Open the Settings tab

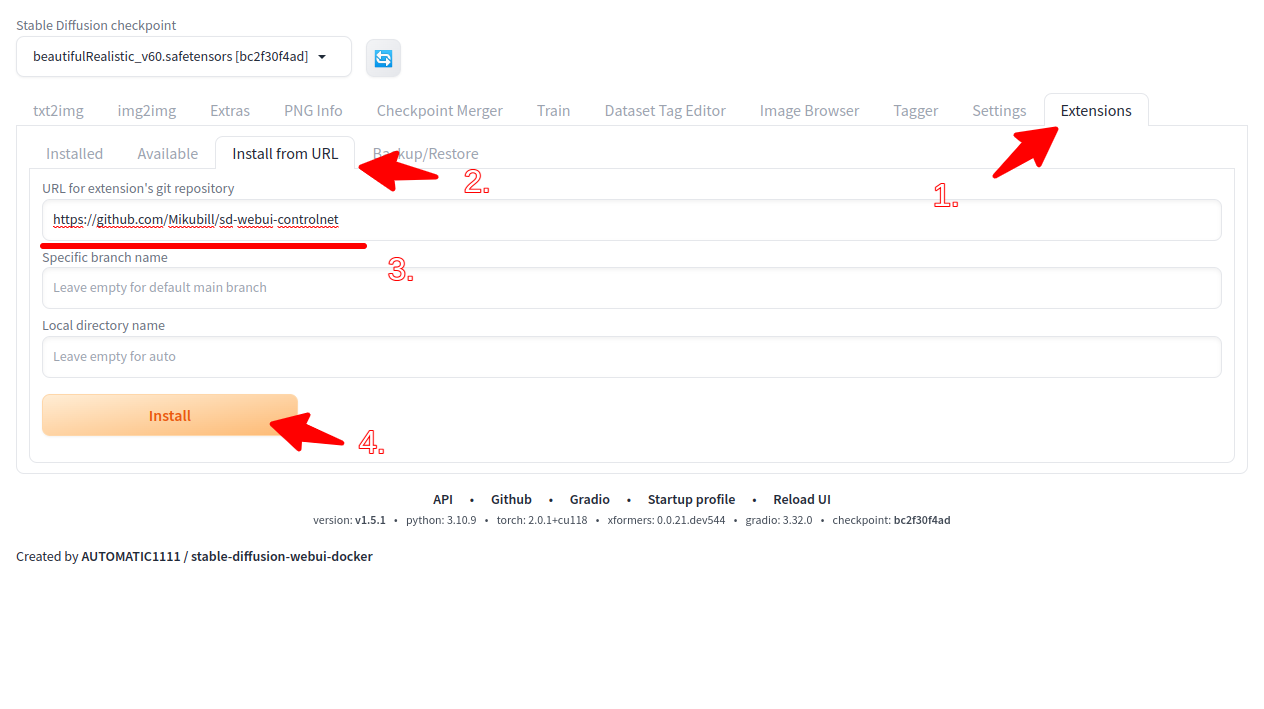(x=998, y=110)
